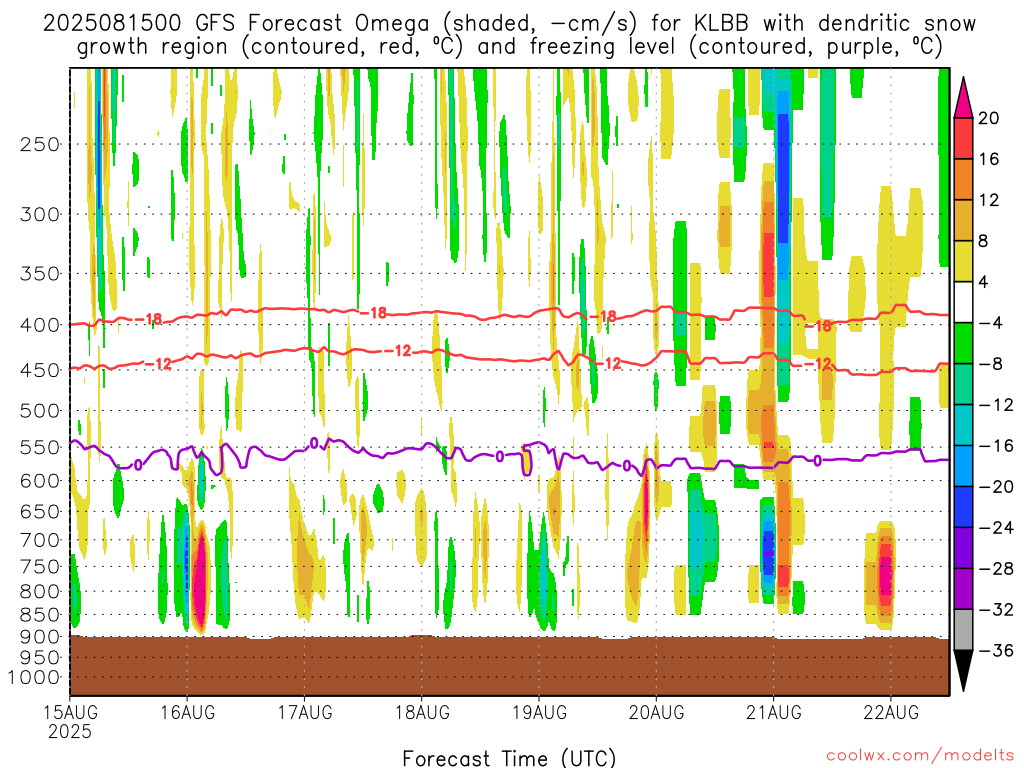Select the 17AUG date label on time axis
Screen dimensions: 1024x768
coord(305,712)
